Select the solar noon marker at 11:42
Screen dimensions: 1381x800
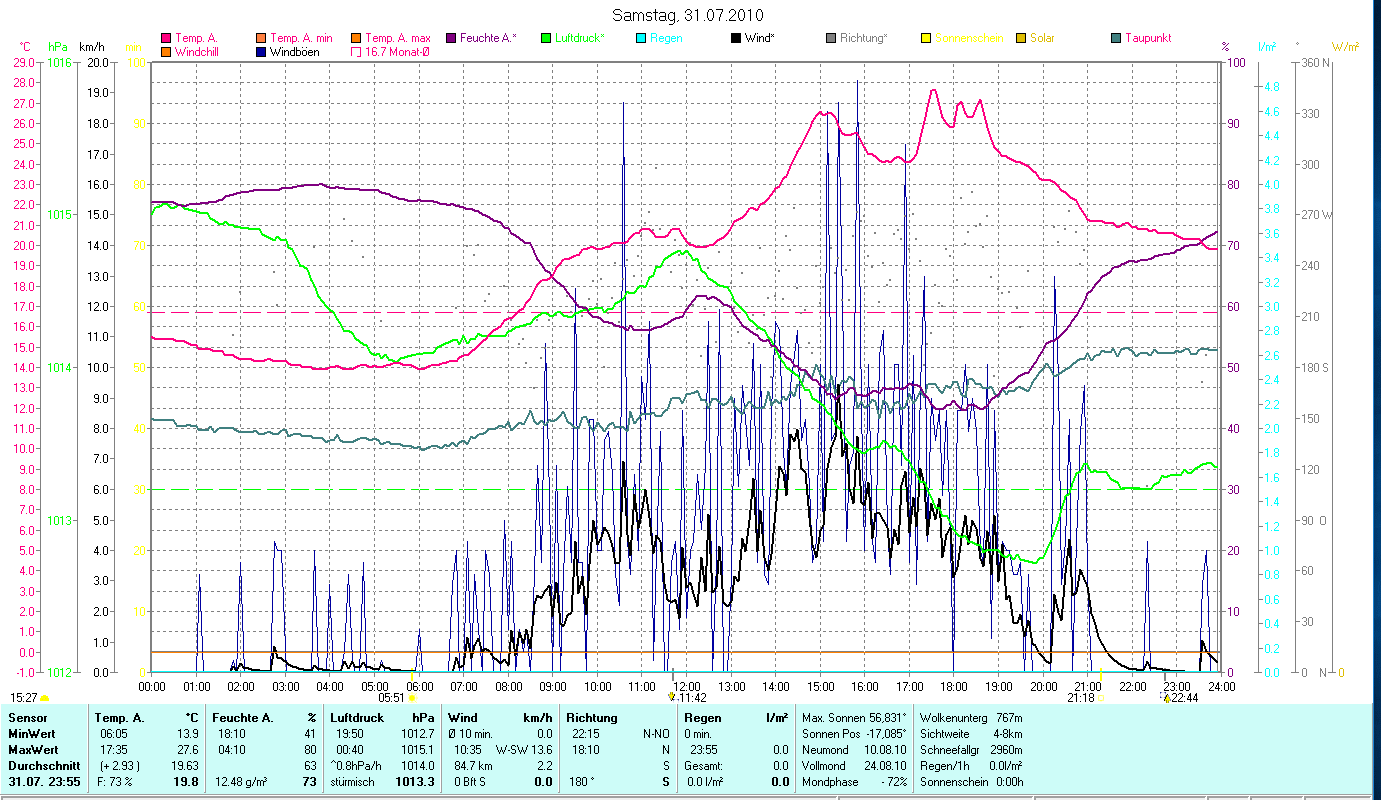(x=672, y=697)
